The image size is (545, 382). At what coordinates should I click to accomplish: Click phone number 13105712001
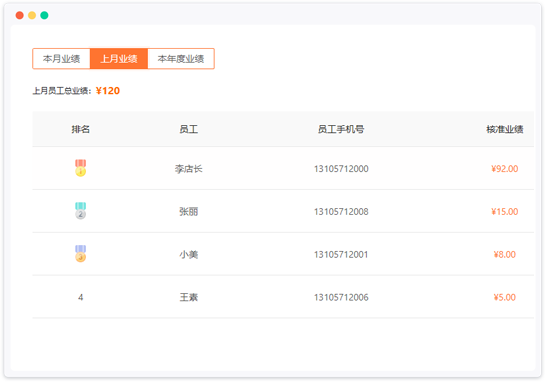[x=341, y=254]
